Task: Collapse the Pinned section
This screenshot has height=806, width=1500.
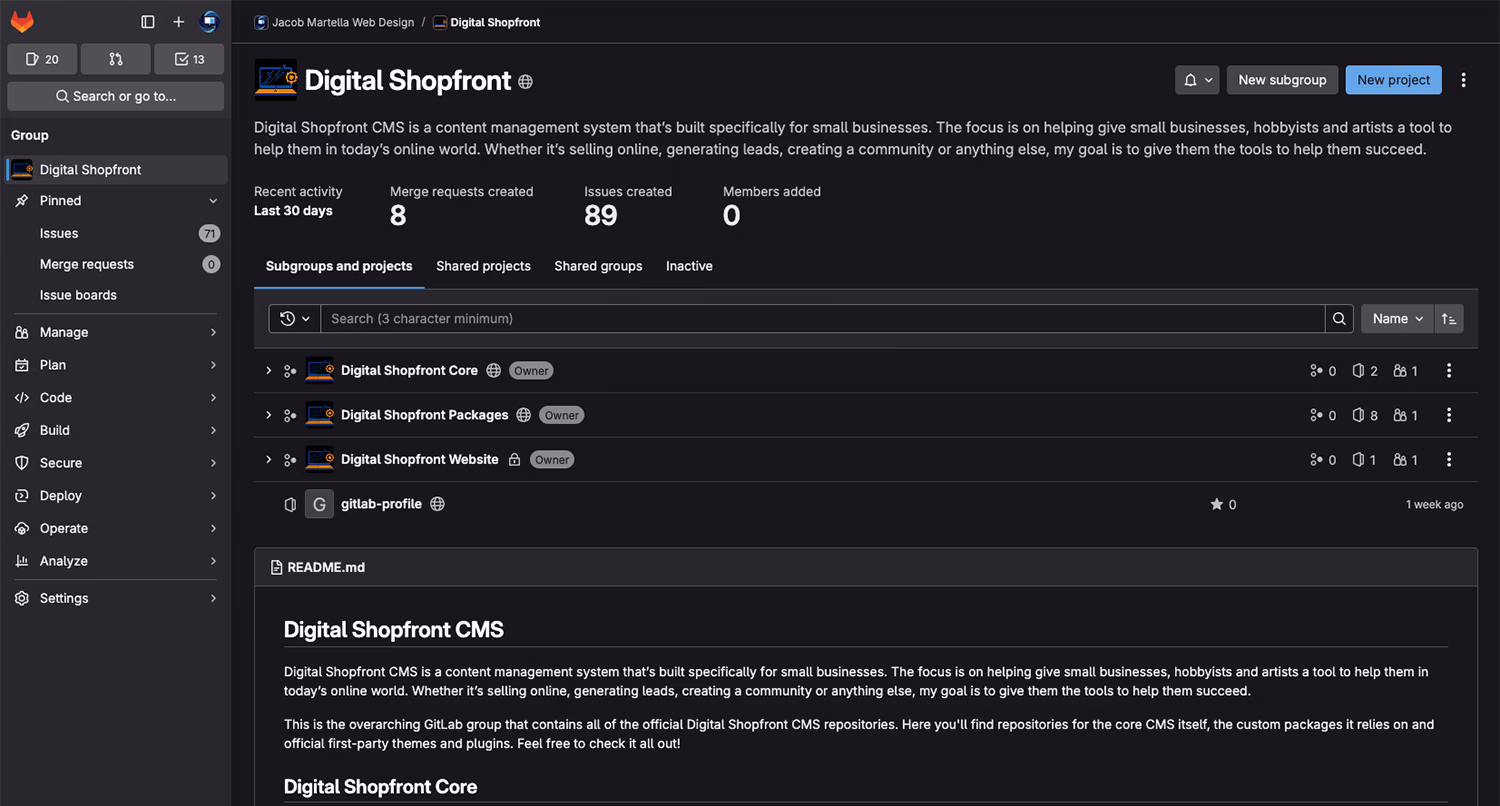Action: 116,201
